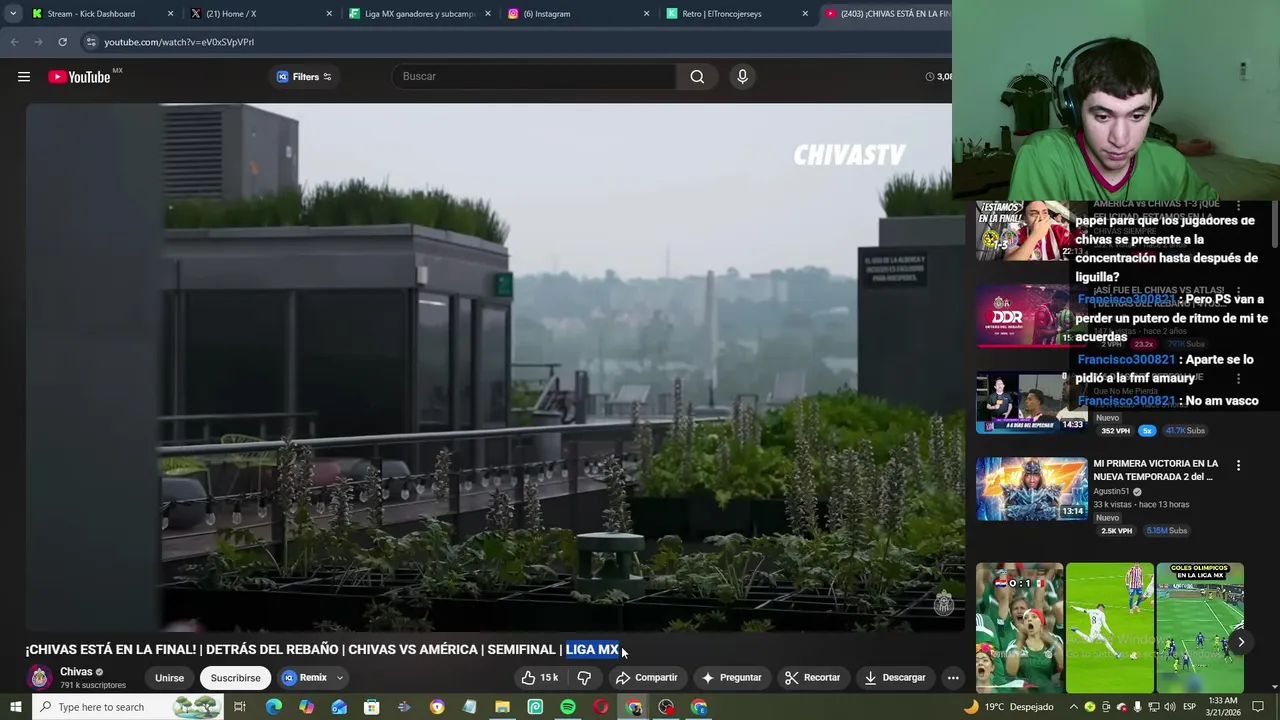Viewport: 1280px width, 720px height.
Task: Share the video with Compartir
Action: (646, 678)
